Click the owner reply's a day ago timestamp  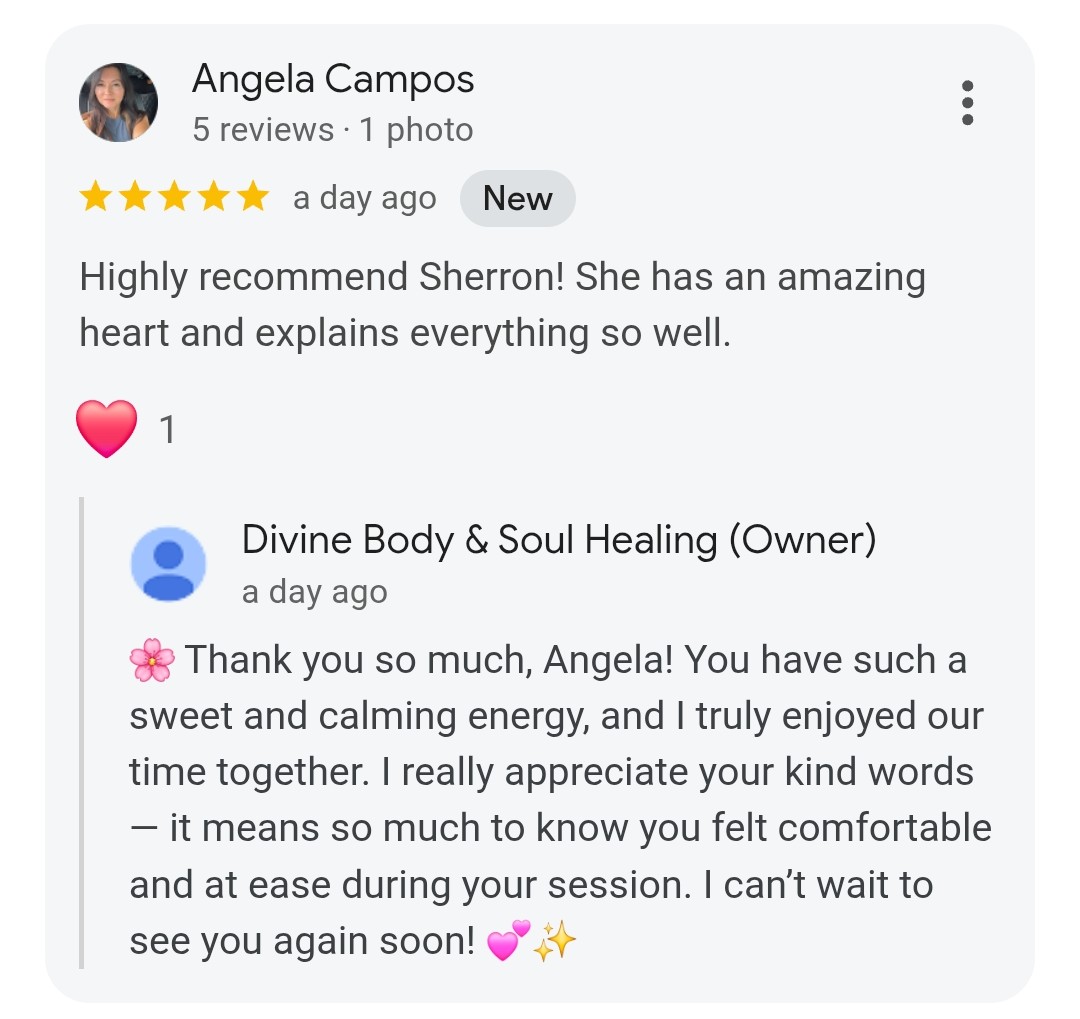click(x=314, y=592)
